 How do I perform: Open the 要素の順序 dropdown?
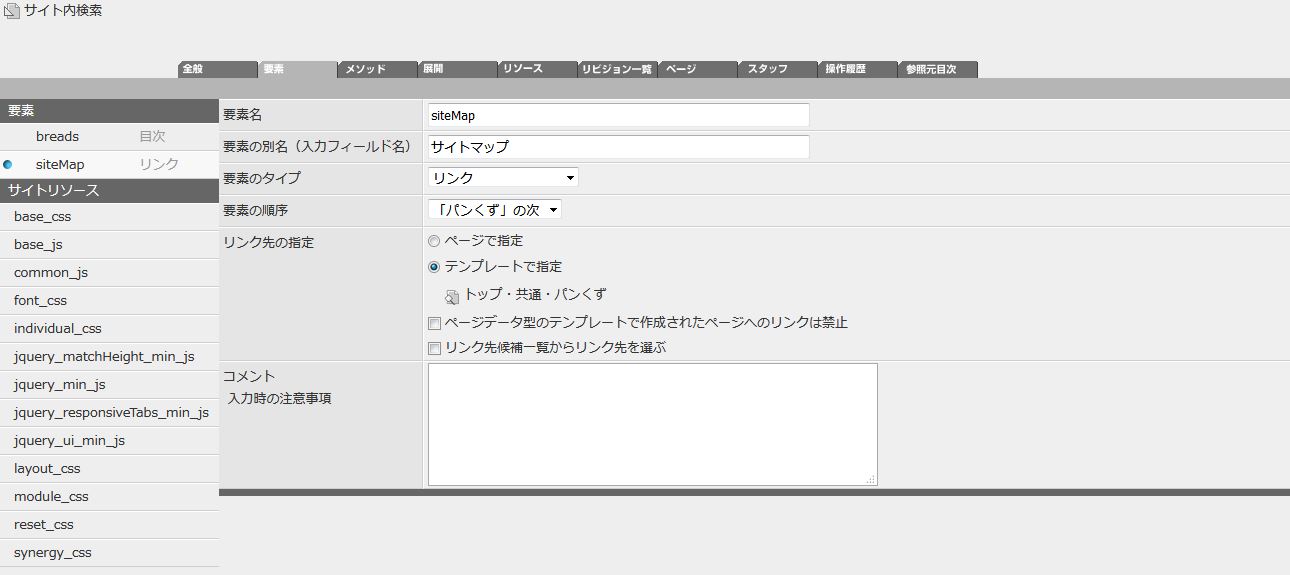(495, 210)
